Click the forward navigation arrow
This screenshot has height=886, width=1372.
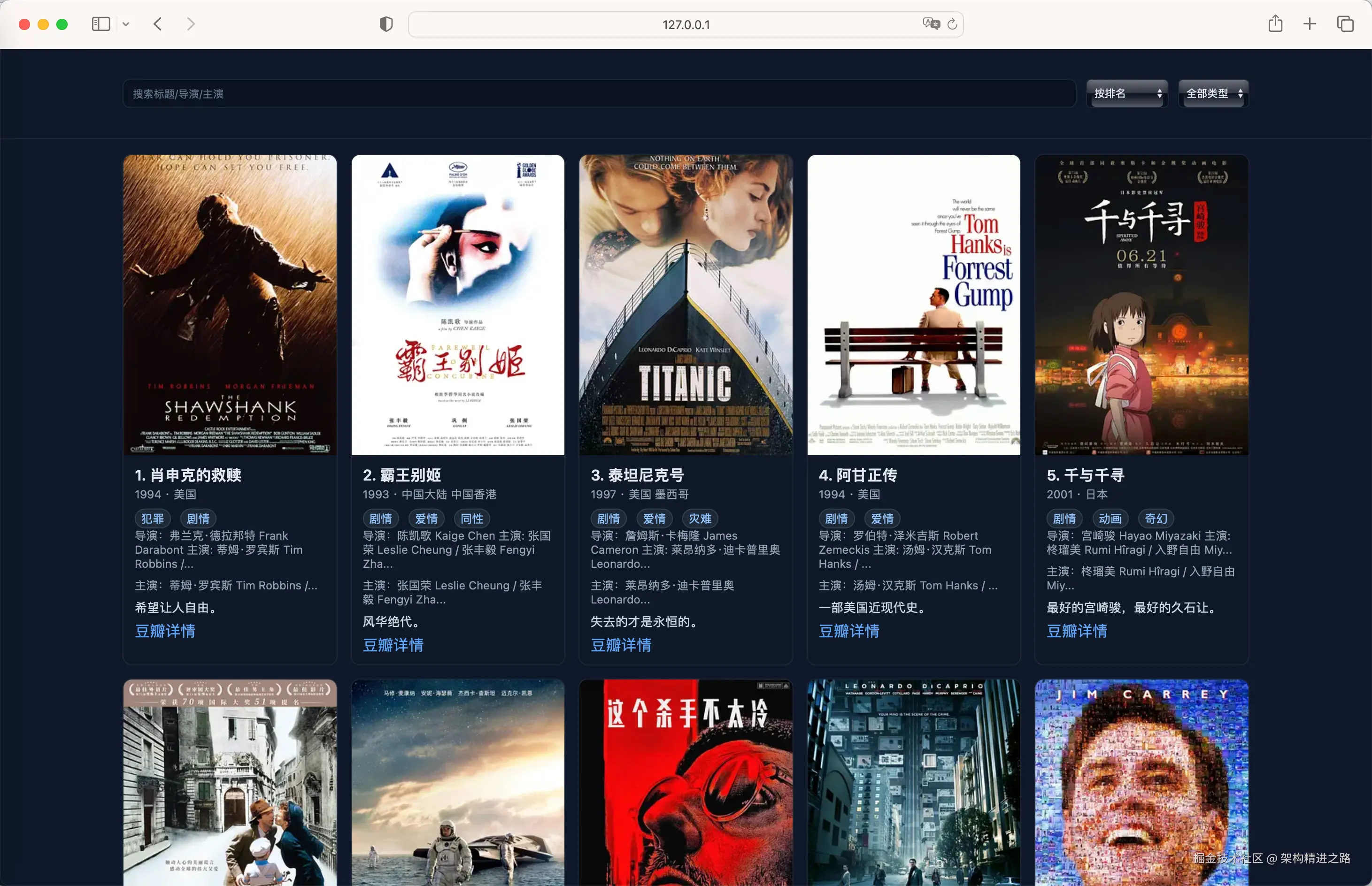[191, 24]
